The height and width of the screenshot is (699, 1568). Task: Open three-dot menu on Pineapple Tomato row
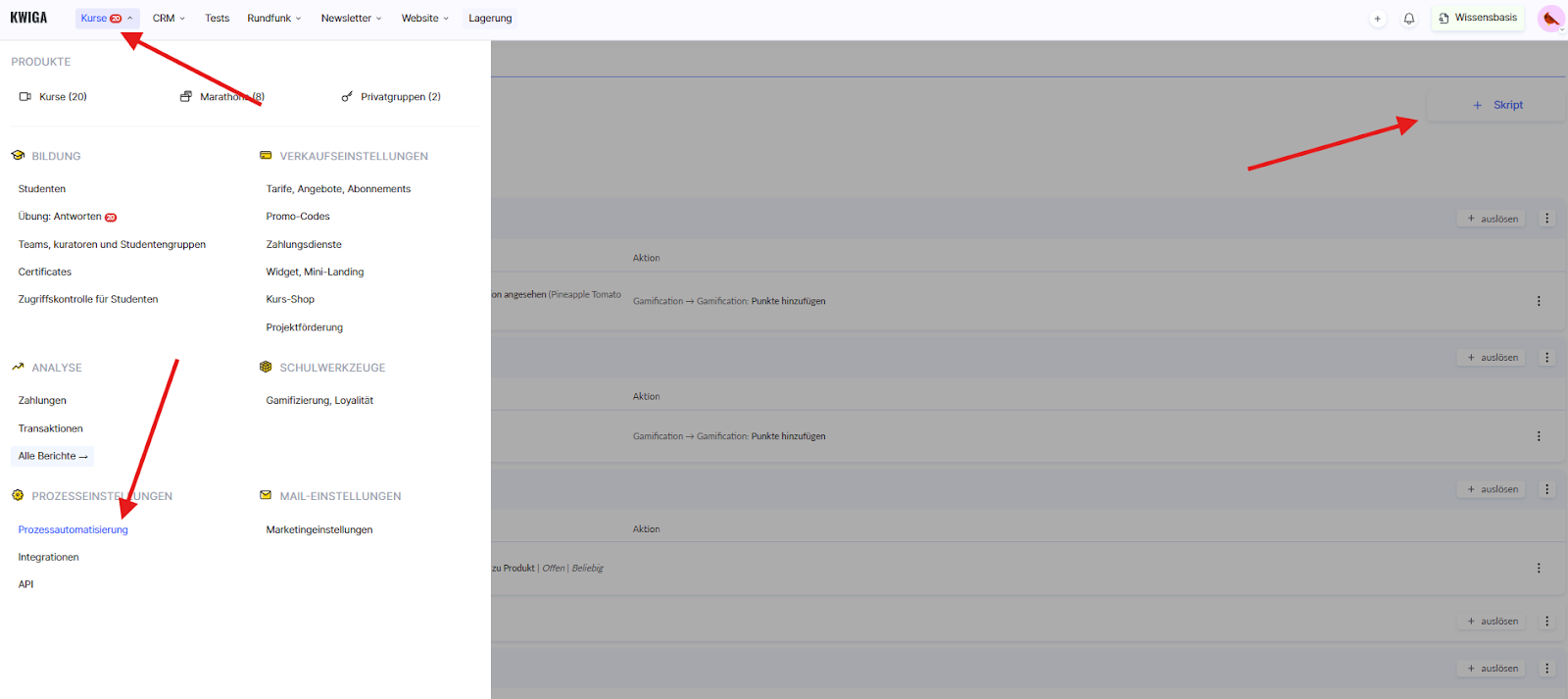pos(1539,301)
